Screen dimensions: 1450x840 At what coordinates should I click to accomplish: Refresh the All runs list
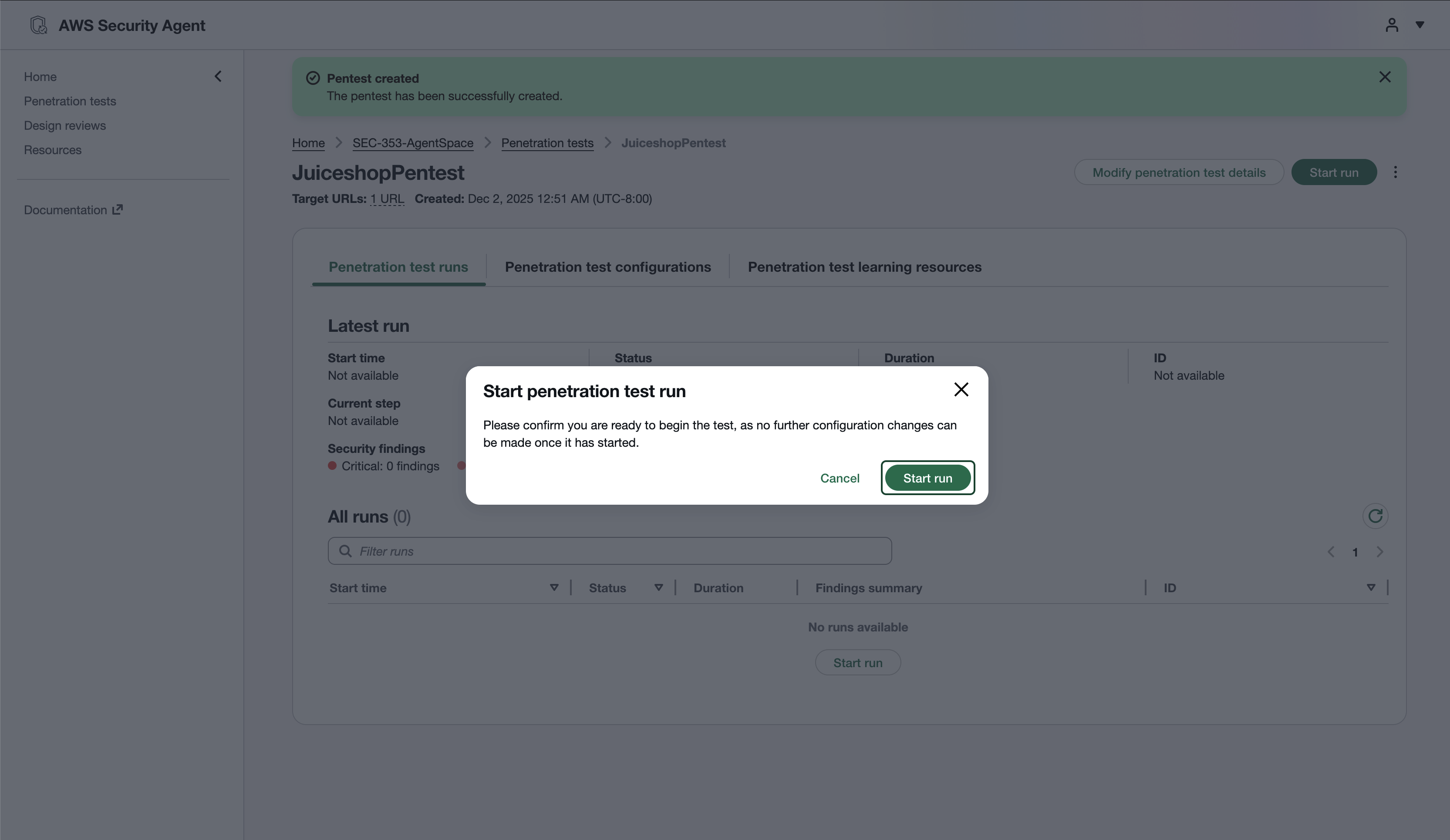(x=1375, y=516)
